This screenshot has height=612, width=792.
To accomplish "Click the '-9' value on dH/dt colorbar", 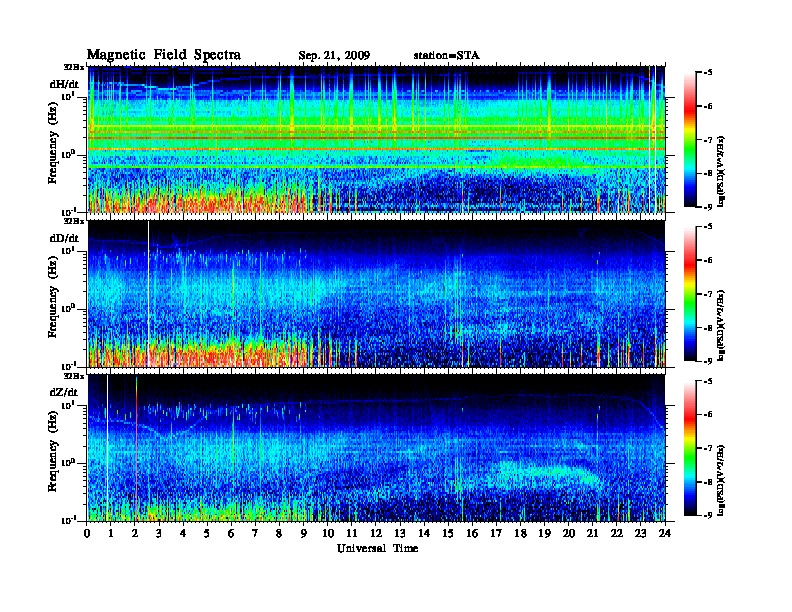I will click(708, 207).
